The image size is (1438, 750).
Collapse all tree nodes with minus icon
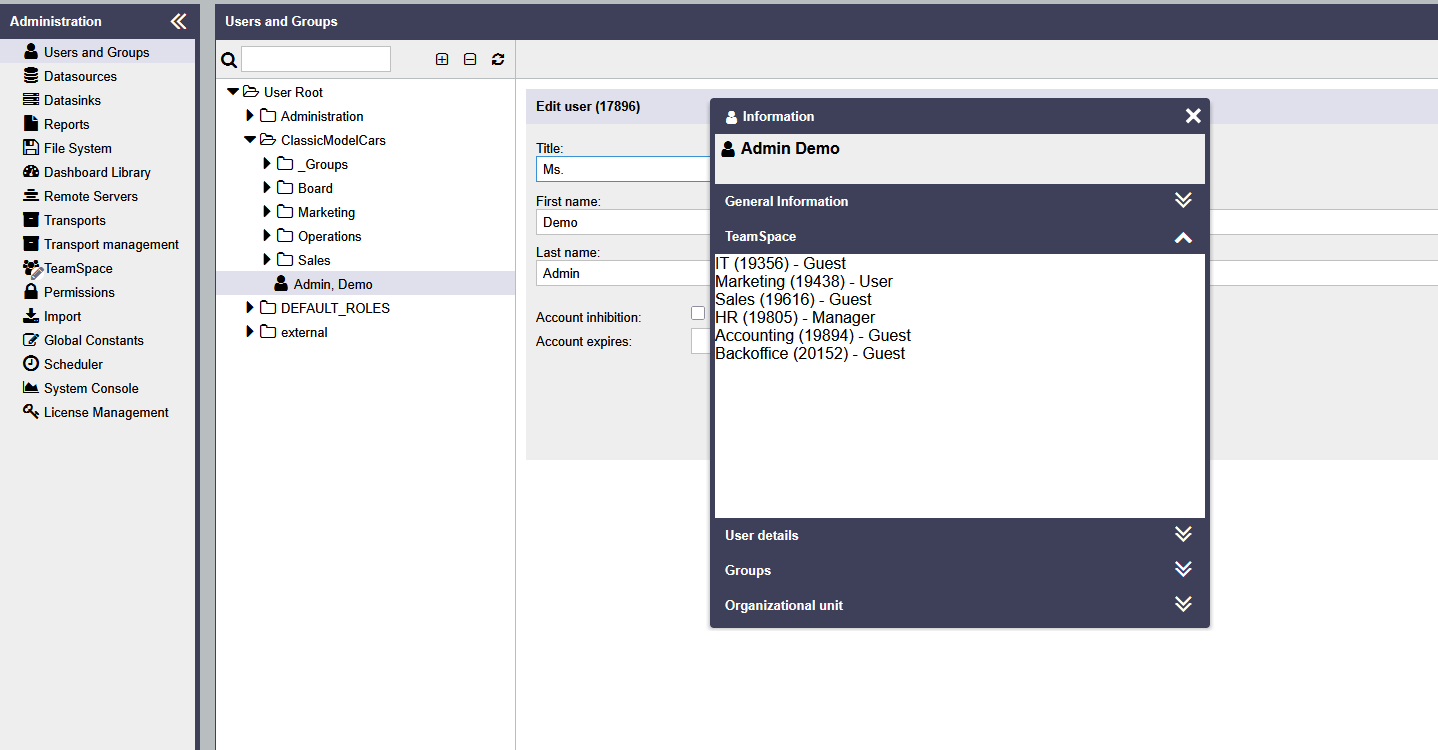(470, 59)
